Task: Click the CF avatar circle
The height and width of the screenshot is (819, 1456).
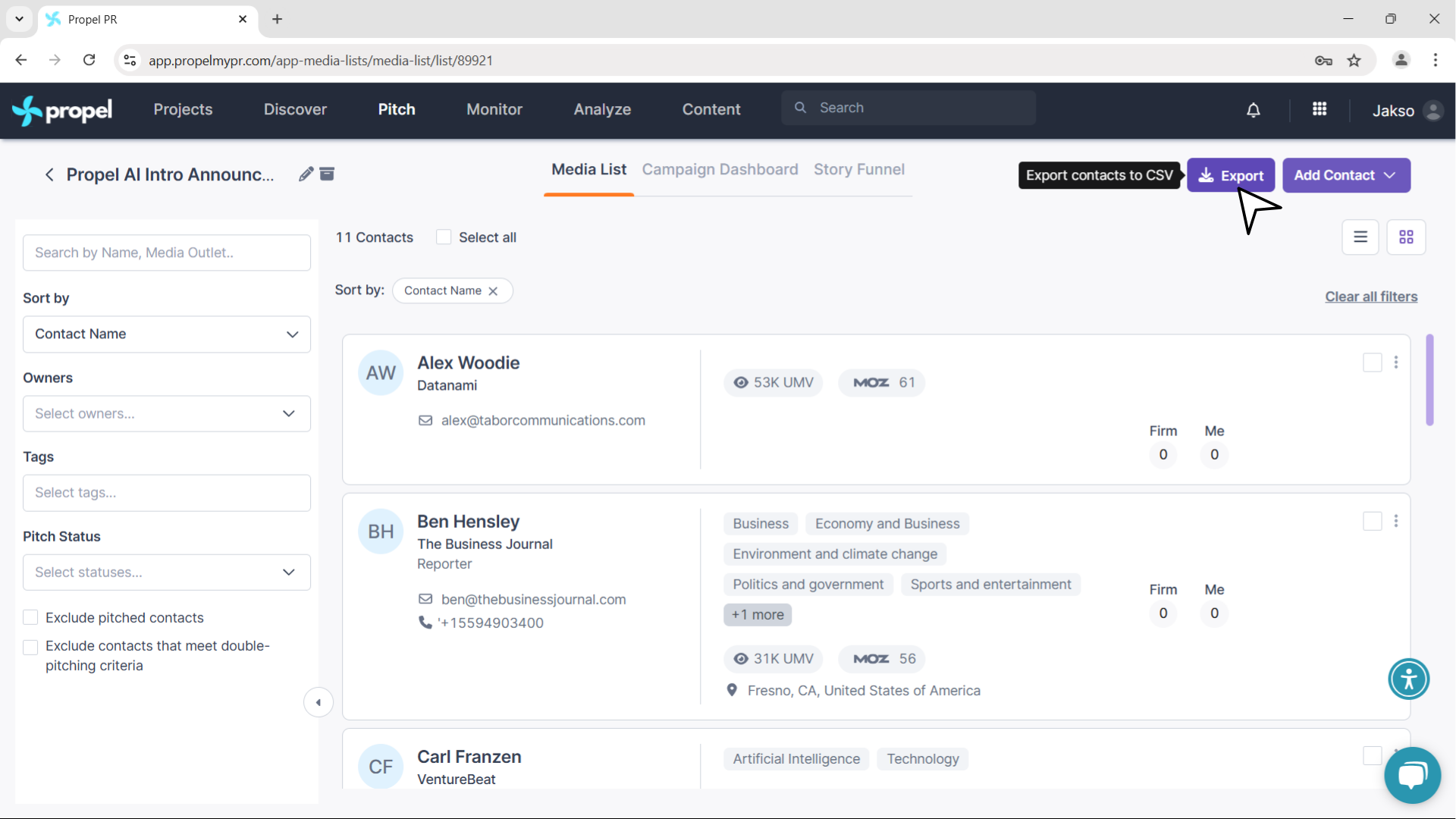Action: point(381,767)
